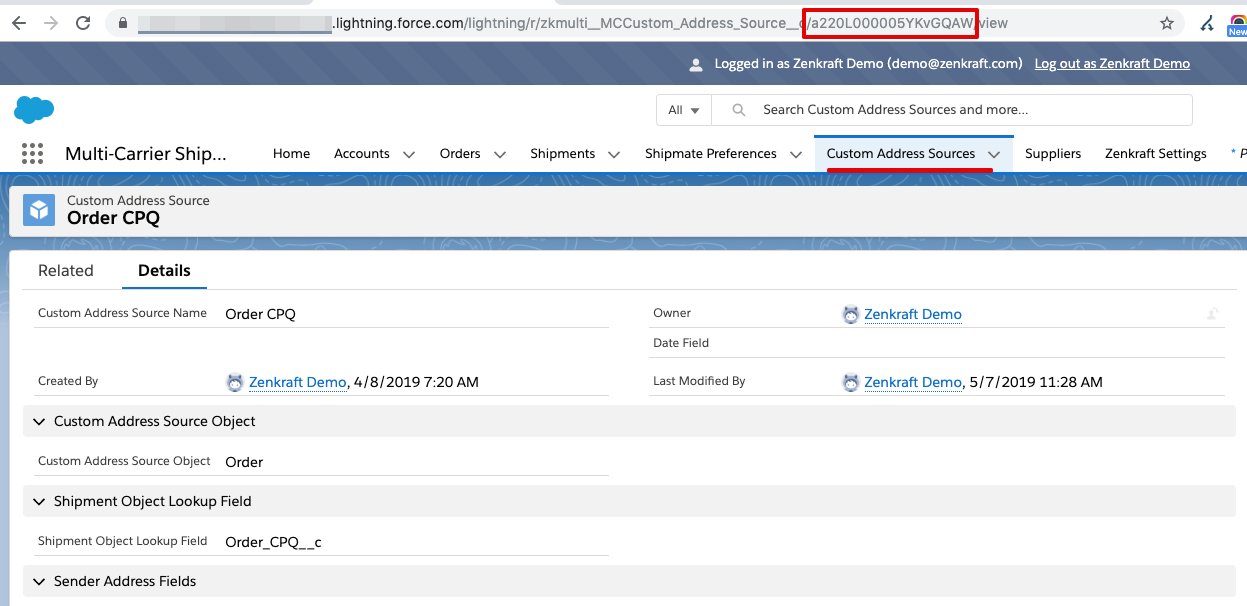Click the Order CPQ value of Source Name

coord(261,314)
